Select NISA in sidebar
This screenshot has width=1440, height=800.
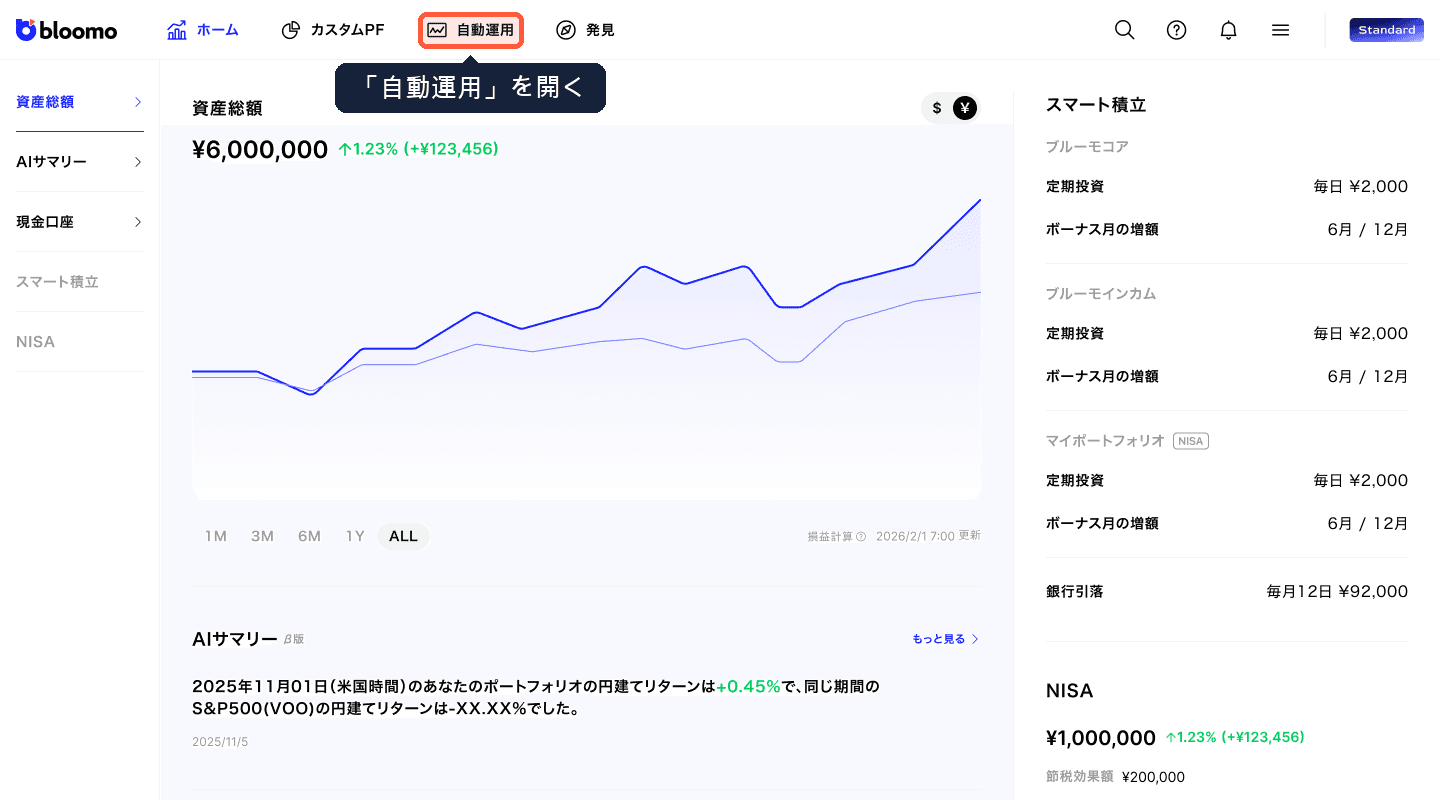coord(80,342)
